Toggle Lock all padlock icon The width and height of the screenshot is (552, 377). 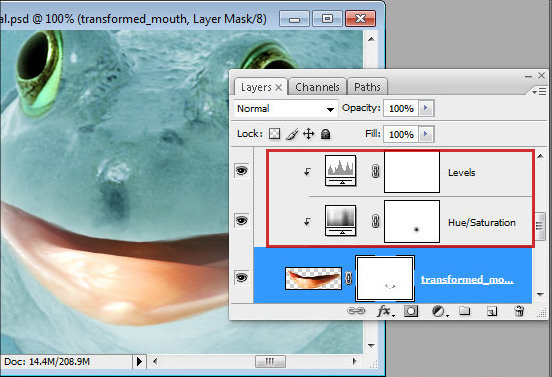point(326,134)
